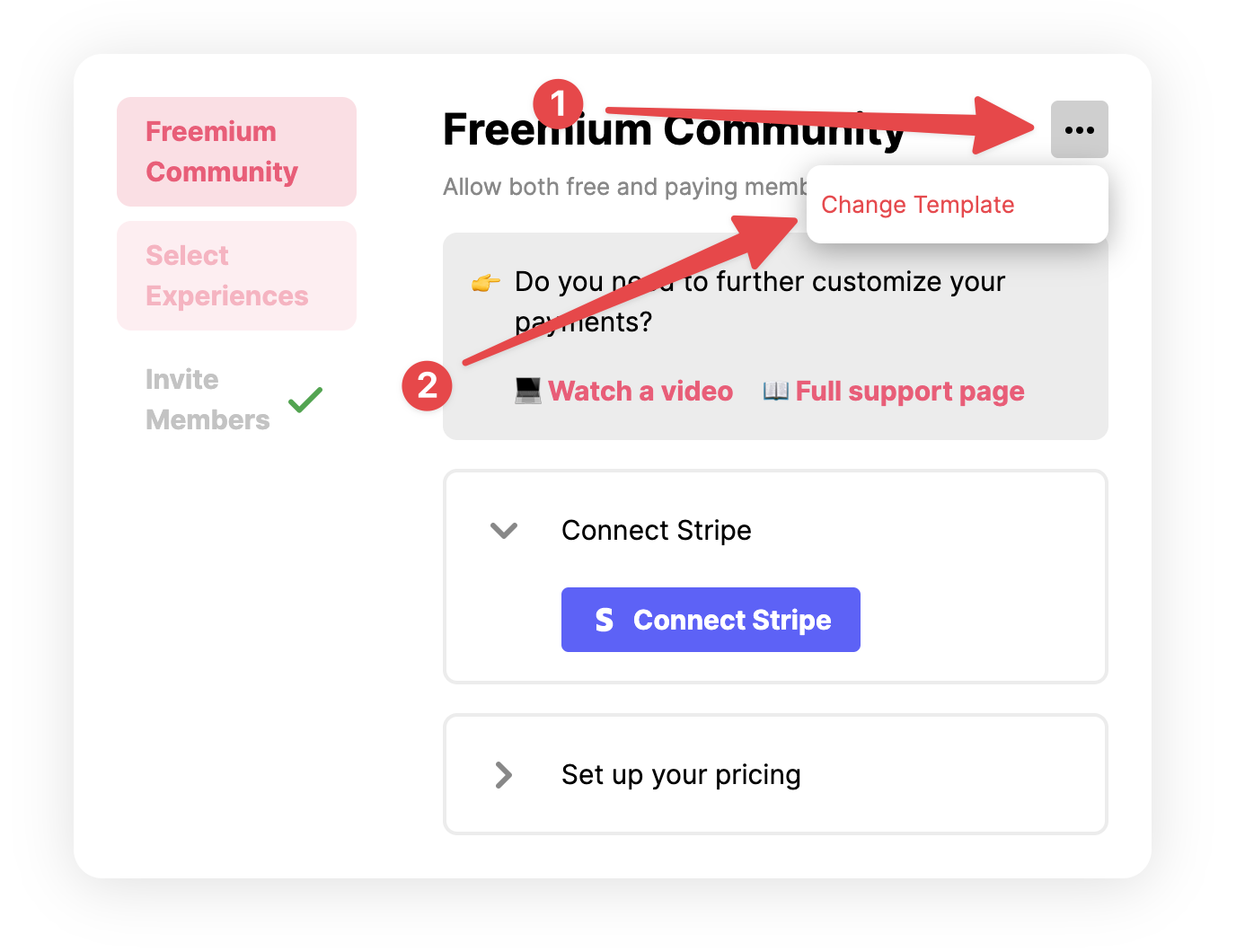Click the blue Connect Stripe button
The width and height of the screenshot is (1245, 952).
click(x=711, y=620)
